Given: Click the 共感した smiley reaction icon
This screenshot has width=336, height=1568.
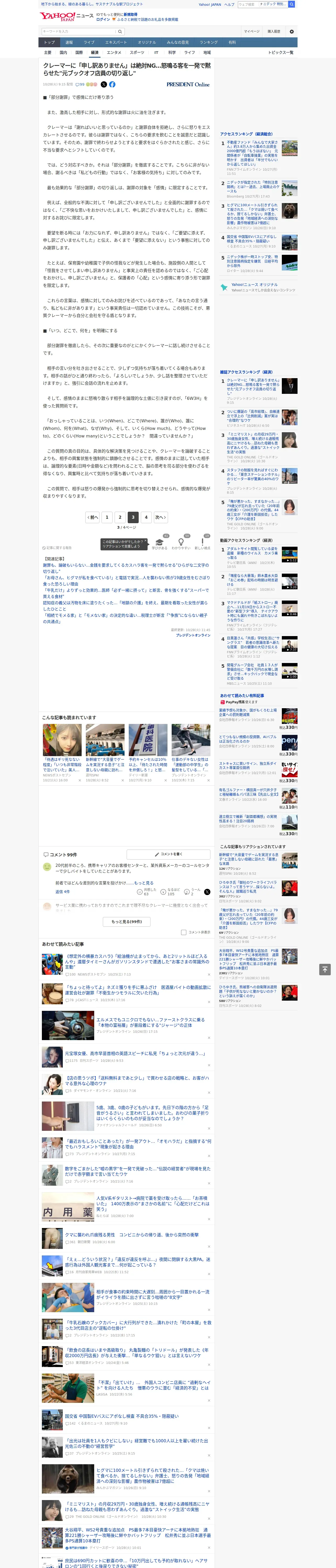Looking at the screenshot, I should [140, 892].
